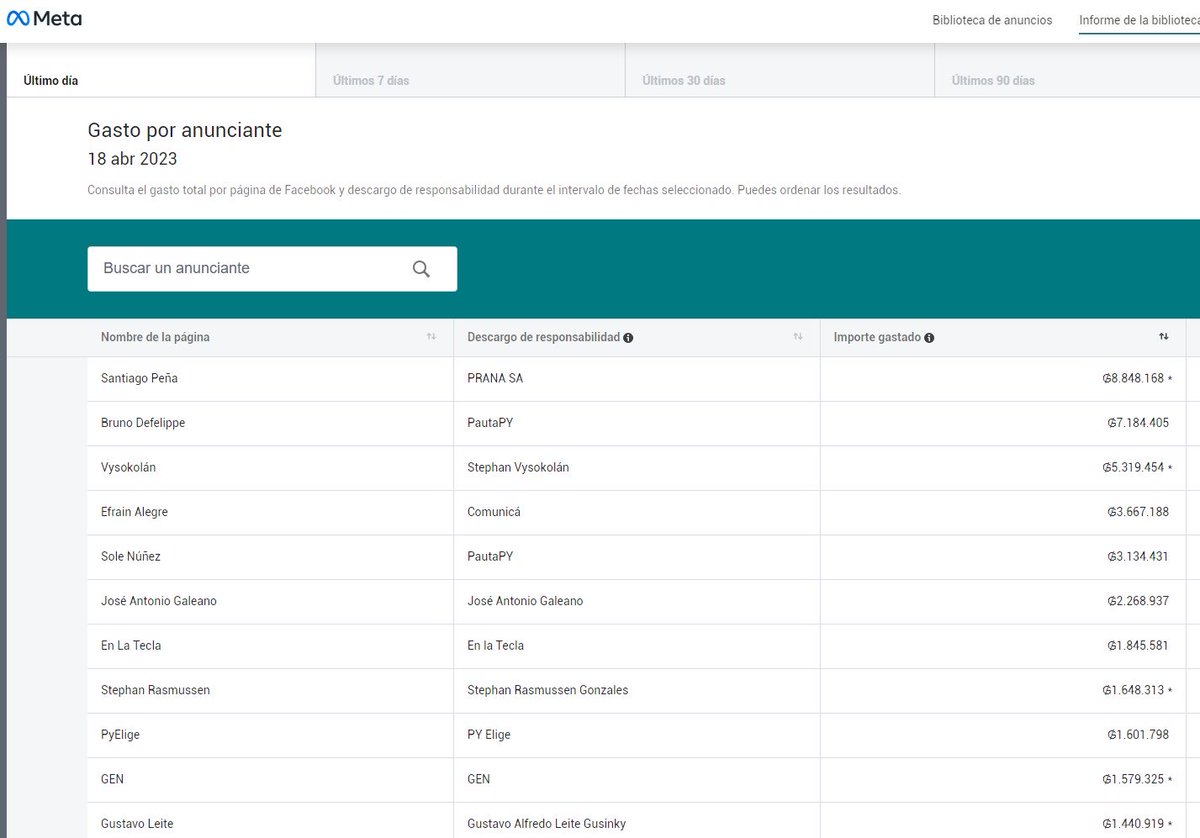The width and height of the screenshot is (1200, 838).
Task: Select the PyElige page name
Action: pos(120,735)
